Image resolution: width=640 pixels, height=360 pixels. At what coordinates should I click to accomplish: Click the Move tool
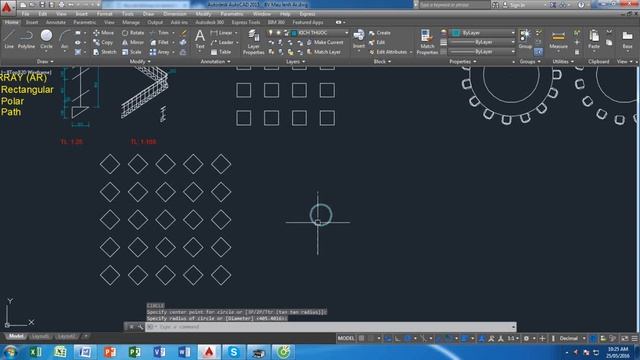(104, 33)
